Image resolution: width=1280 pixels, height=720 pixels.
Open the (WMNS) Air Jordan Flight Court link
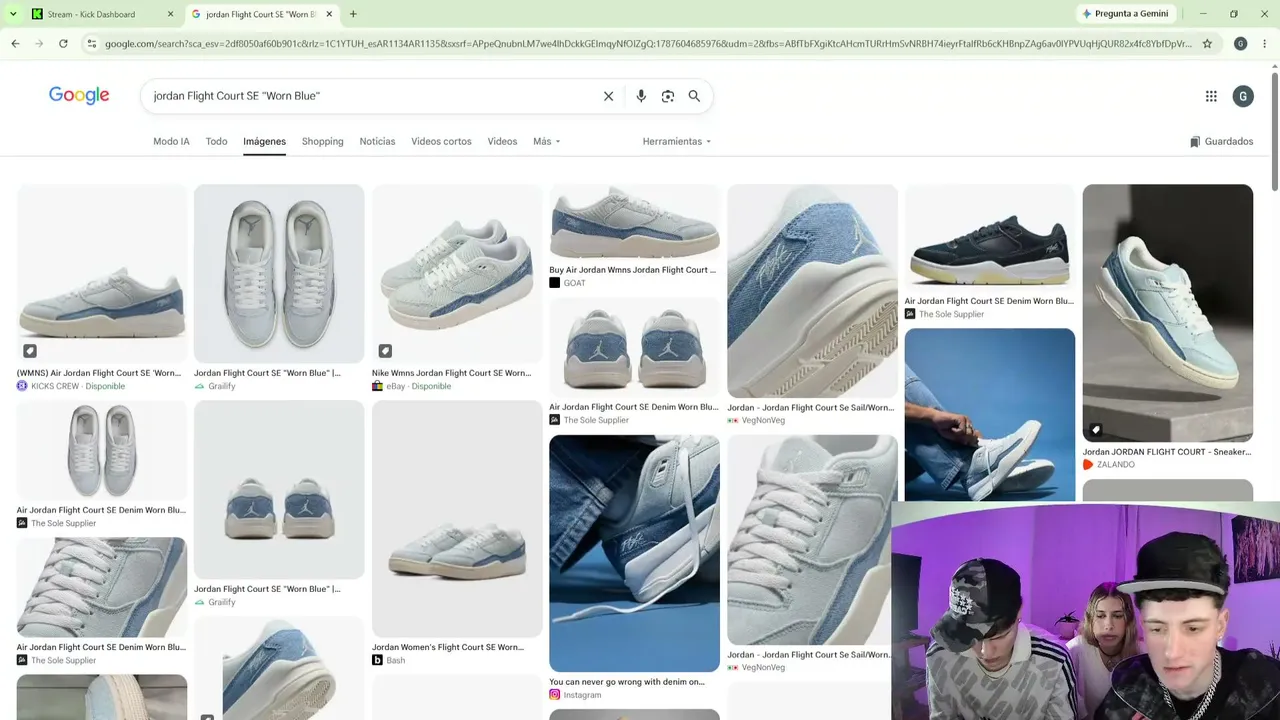[x=99, y=373]
